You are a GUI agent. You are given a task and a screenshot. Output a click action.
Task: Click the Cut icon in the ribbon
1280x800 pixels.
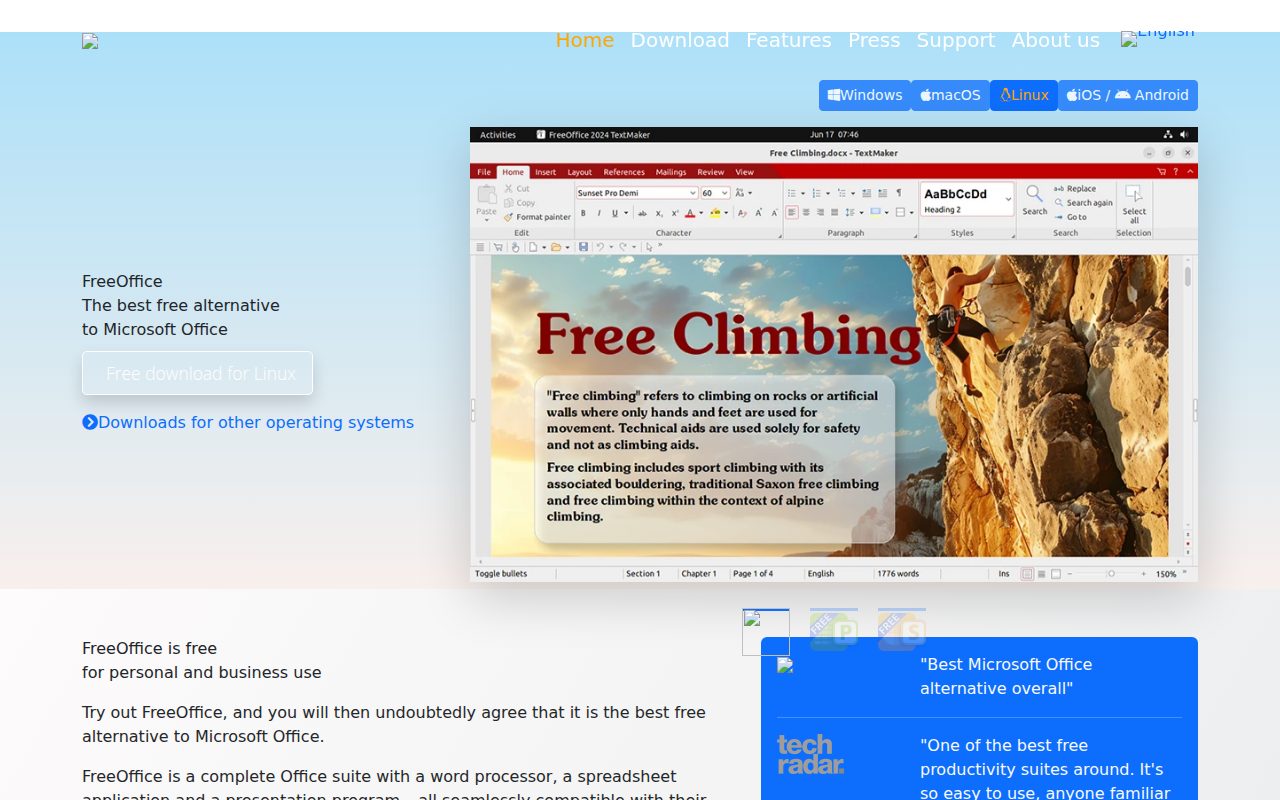(x=509, y=188)
